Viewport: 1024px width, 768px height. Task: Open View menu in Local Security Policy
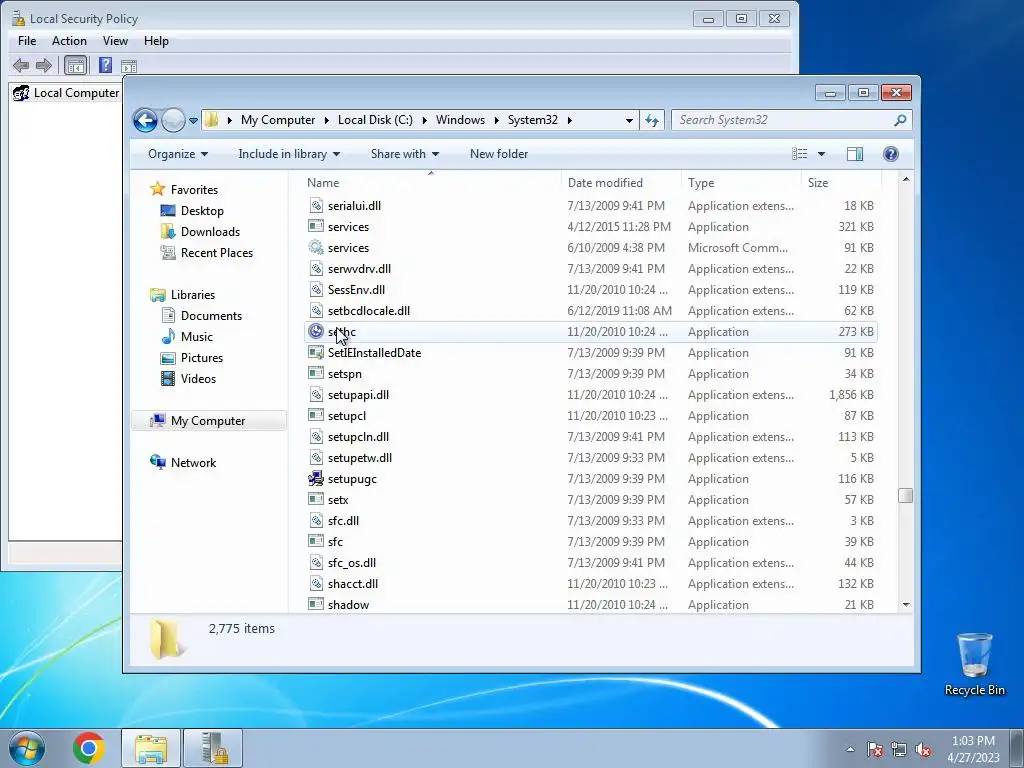[115, 40]
